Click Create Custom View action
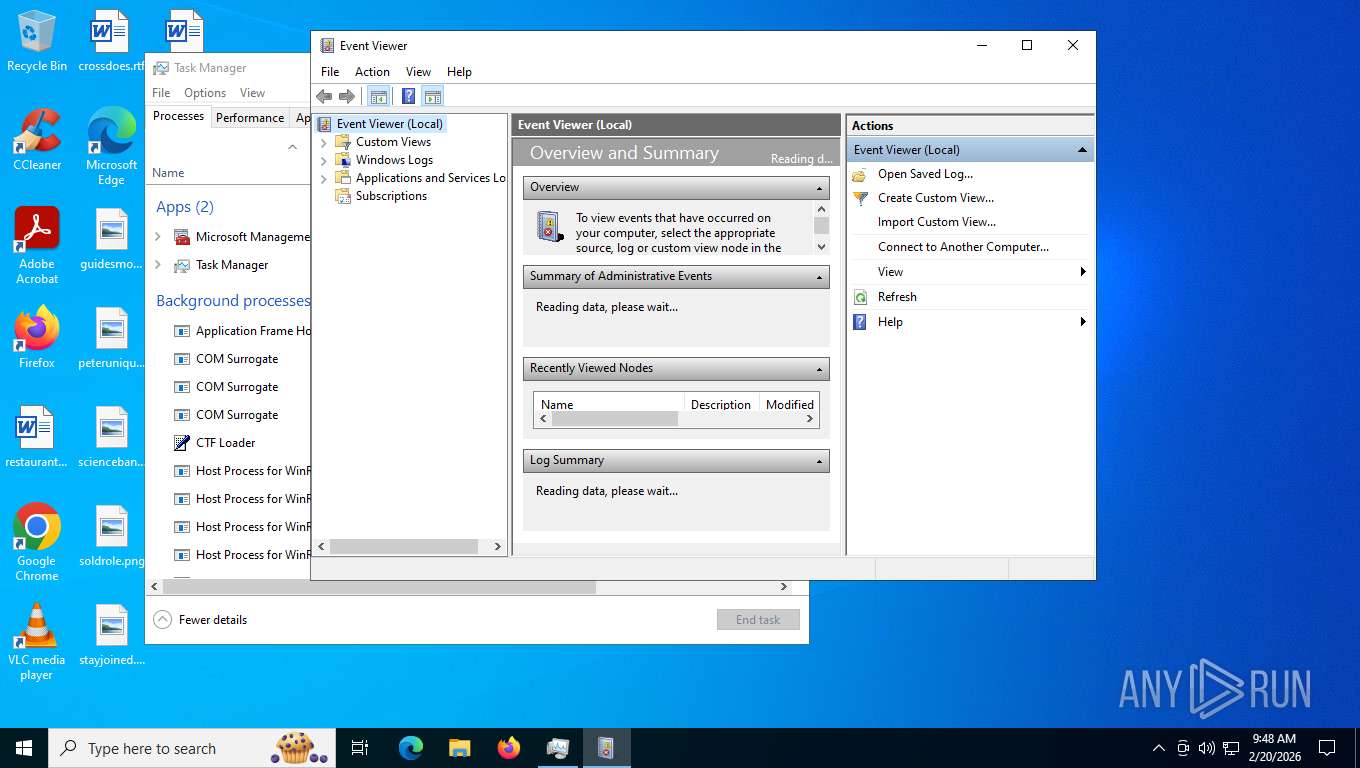This screenshot has width=1360, height=768. pyautogui.click(x=936, y=198)
